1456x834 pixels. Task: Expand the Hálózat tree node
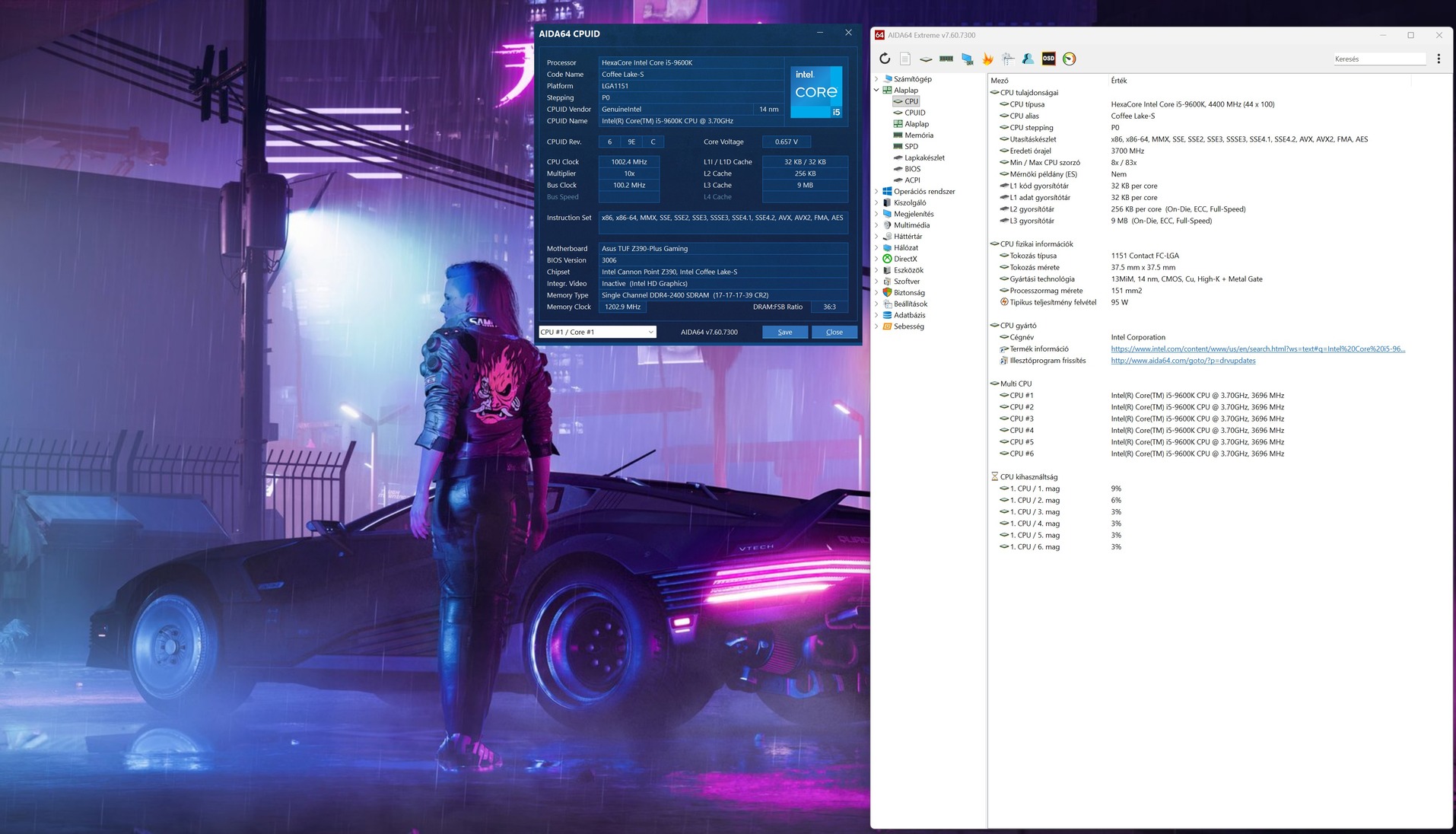(x=876, y=248)
